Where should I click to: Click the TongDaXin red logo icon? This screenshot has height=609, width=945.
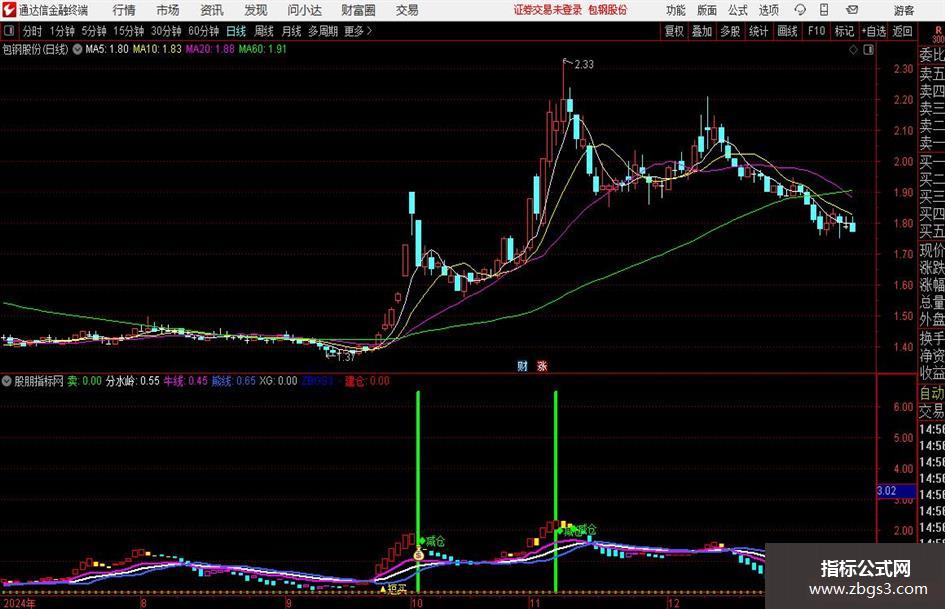pyautogui.click(x=9, y=10)
